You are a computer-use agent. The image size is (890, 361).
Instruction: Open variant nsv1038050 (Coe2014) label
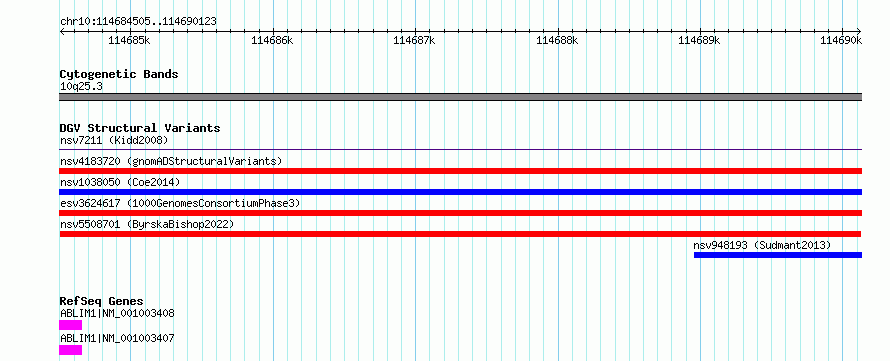120,182
